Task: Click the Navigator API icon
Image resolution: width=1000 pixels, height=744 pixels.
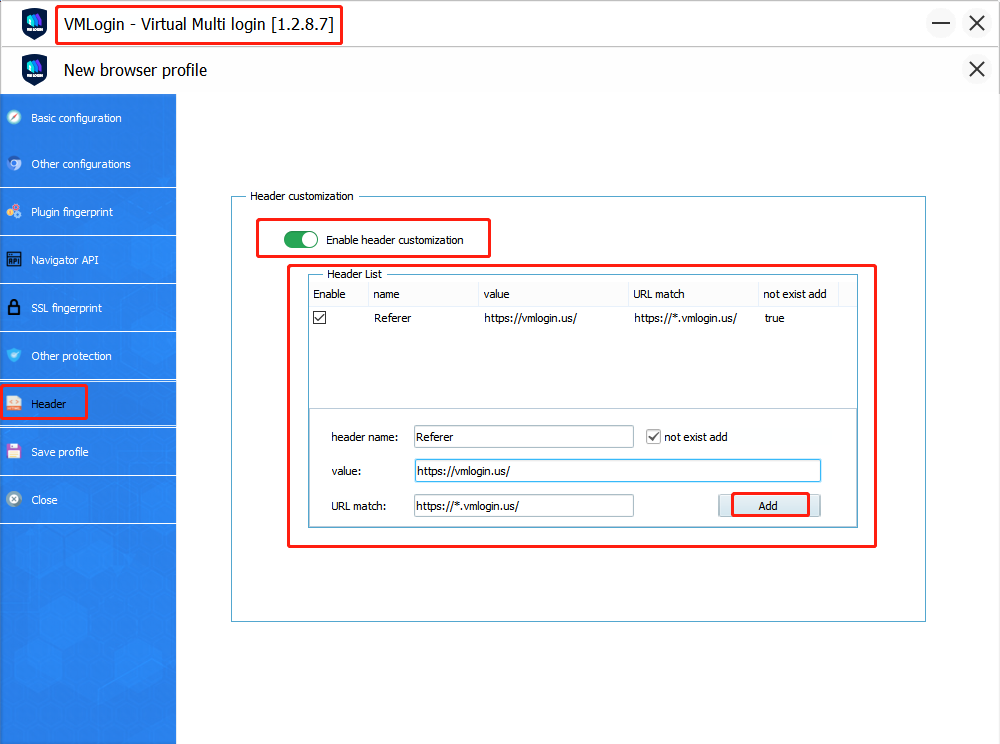Action: click(14, 260)
